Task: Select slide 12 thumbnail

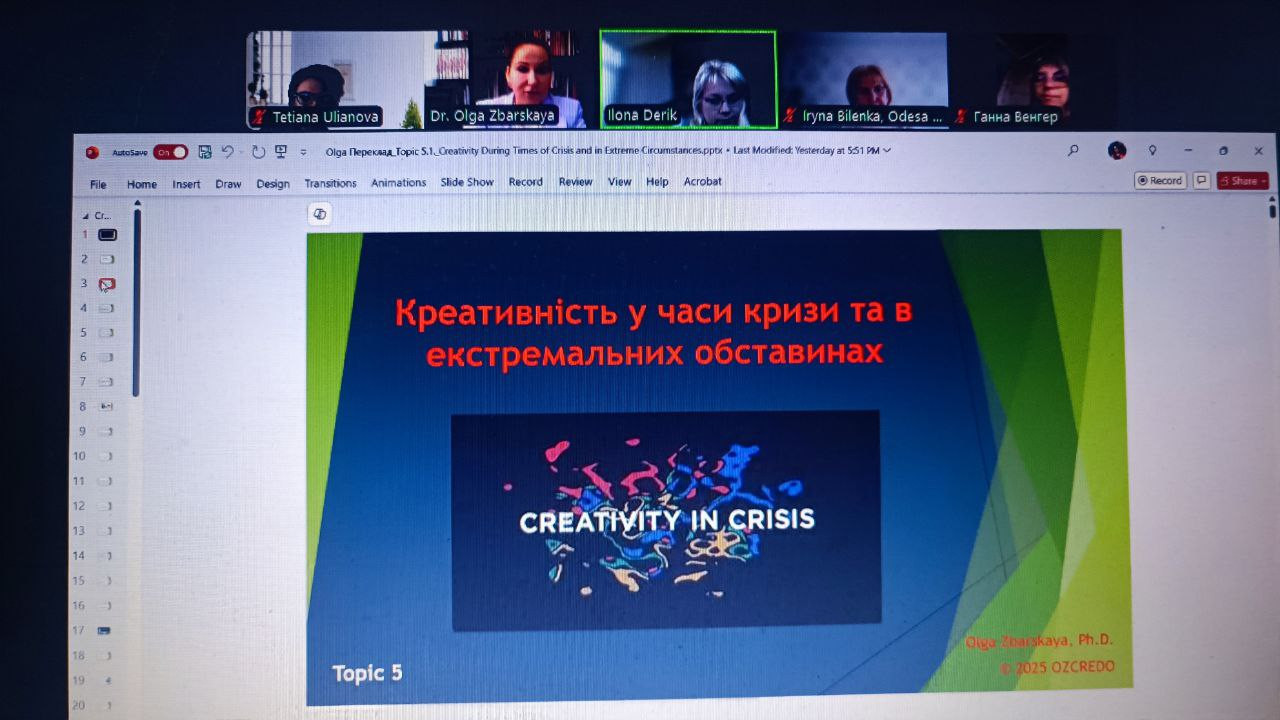Action: tap(106, 506)
